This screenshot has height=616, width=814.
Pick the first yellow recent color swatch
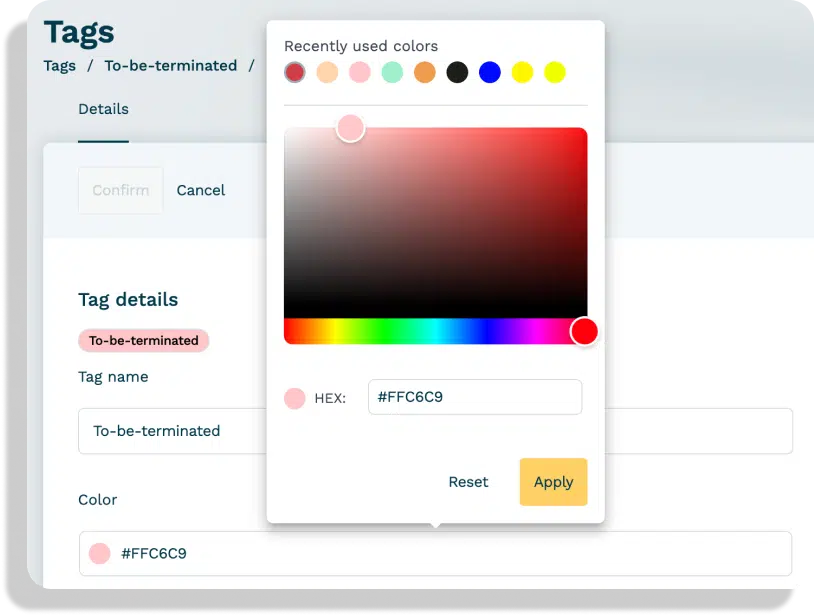coord(522,72)
